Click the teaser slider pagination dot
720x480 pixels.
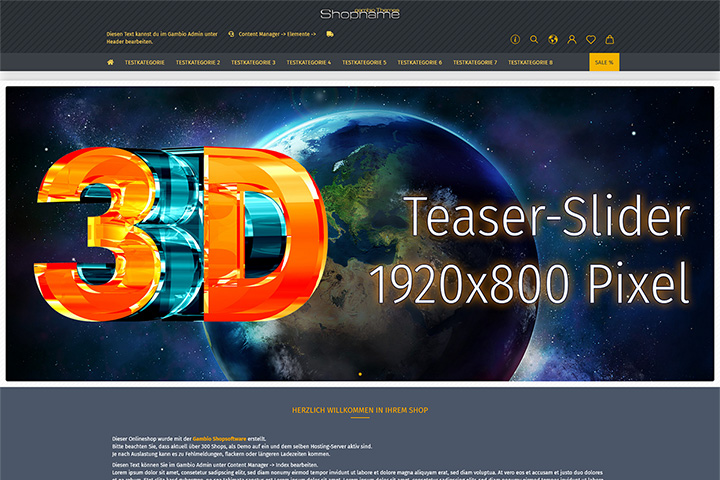360,374
